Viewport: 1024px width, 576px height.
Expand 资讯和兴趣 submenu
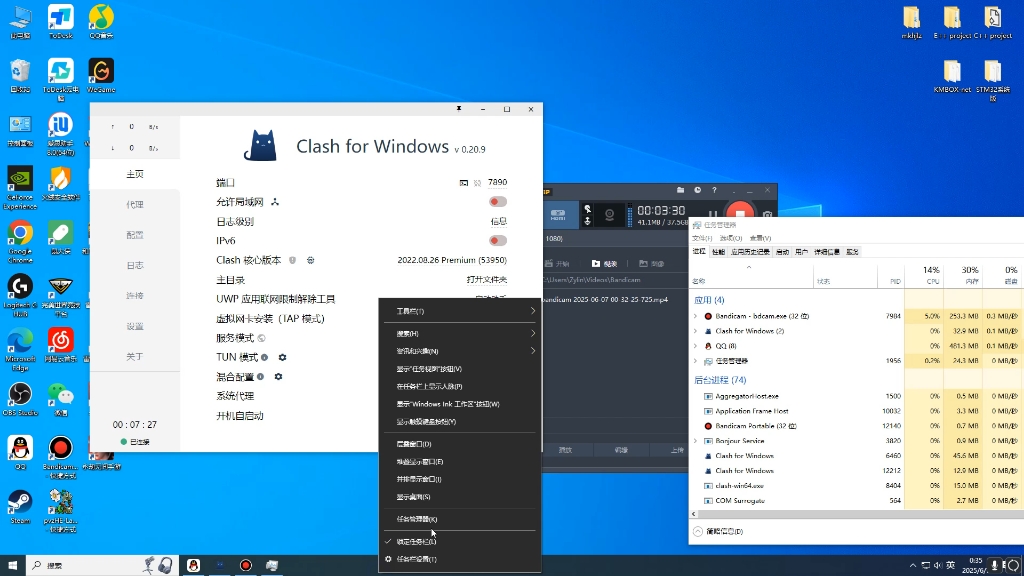click(460, 351)
